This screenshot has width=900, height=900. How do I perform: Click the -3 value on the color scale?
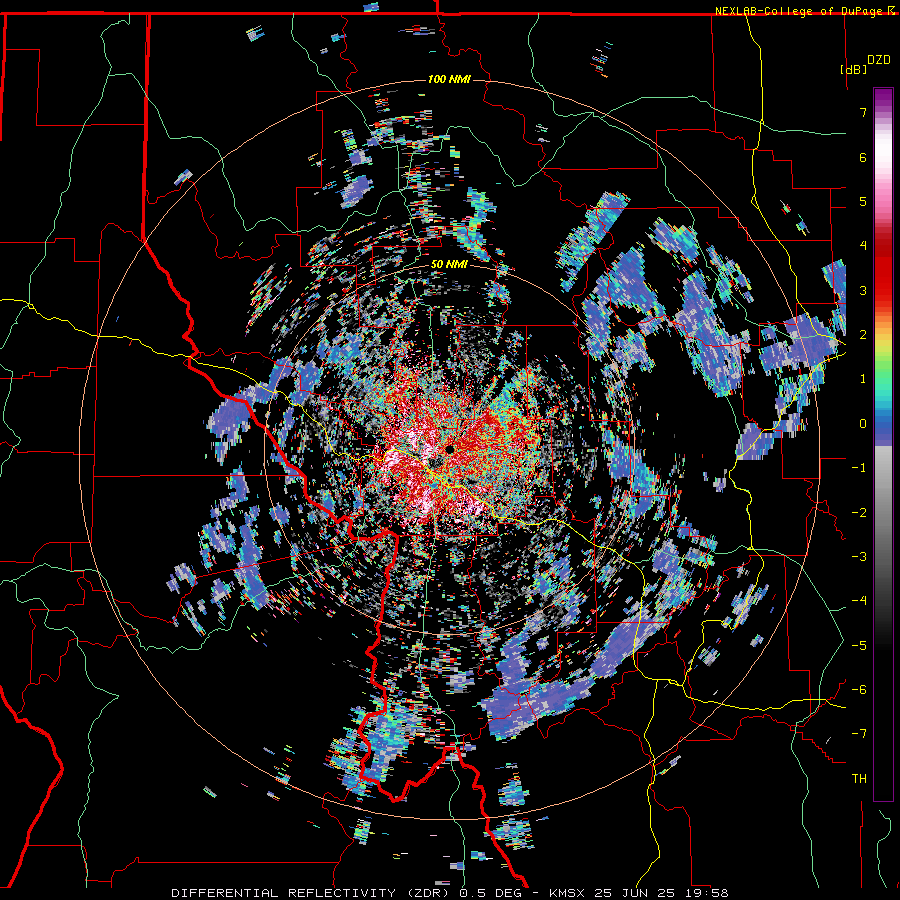[859, 556]
